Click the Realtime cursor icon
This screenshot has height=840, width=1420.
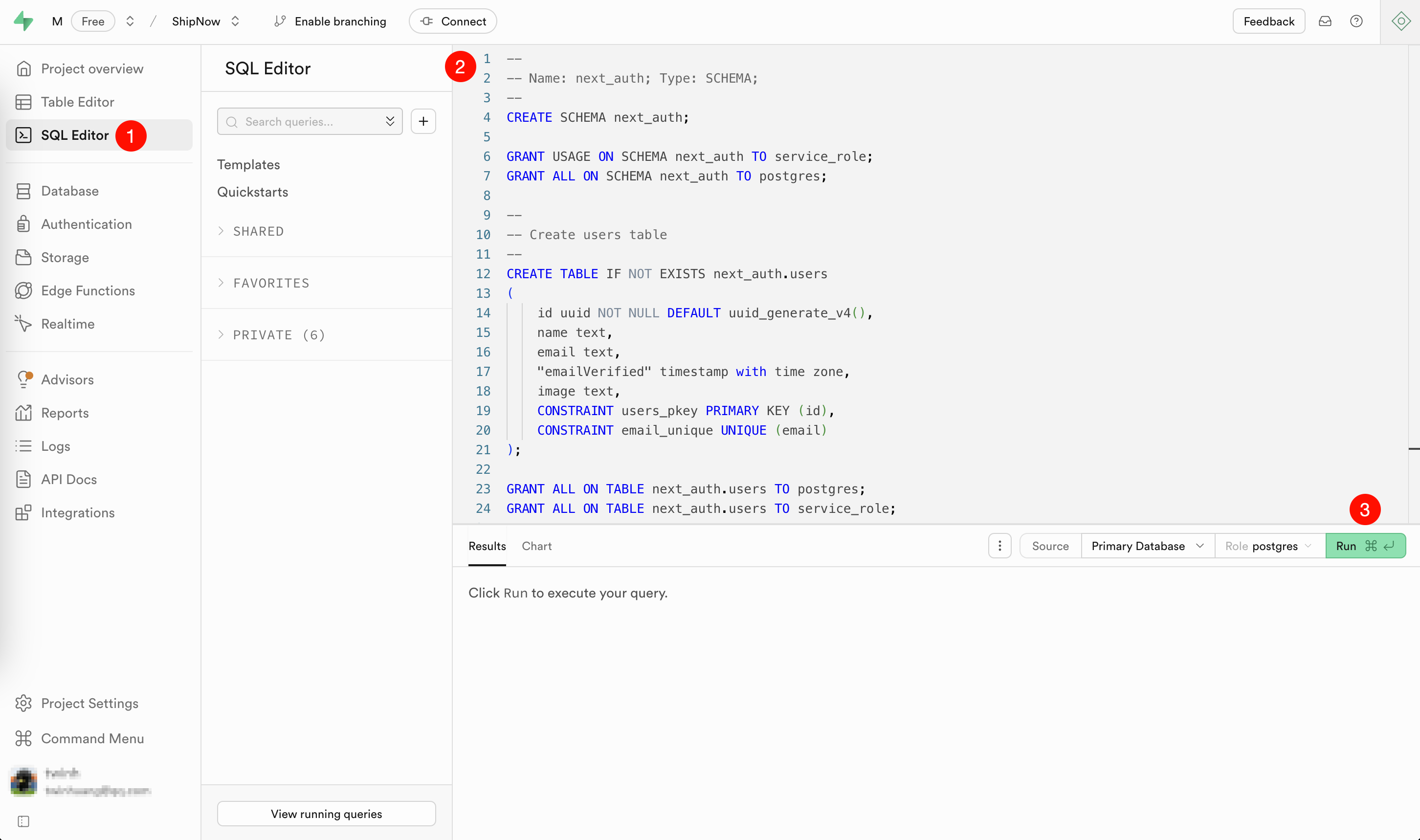tap(23, 324)
